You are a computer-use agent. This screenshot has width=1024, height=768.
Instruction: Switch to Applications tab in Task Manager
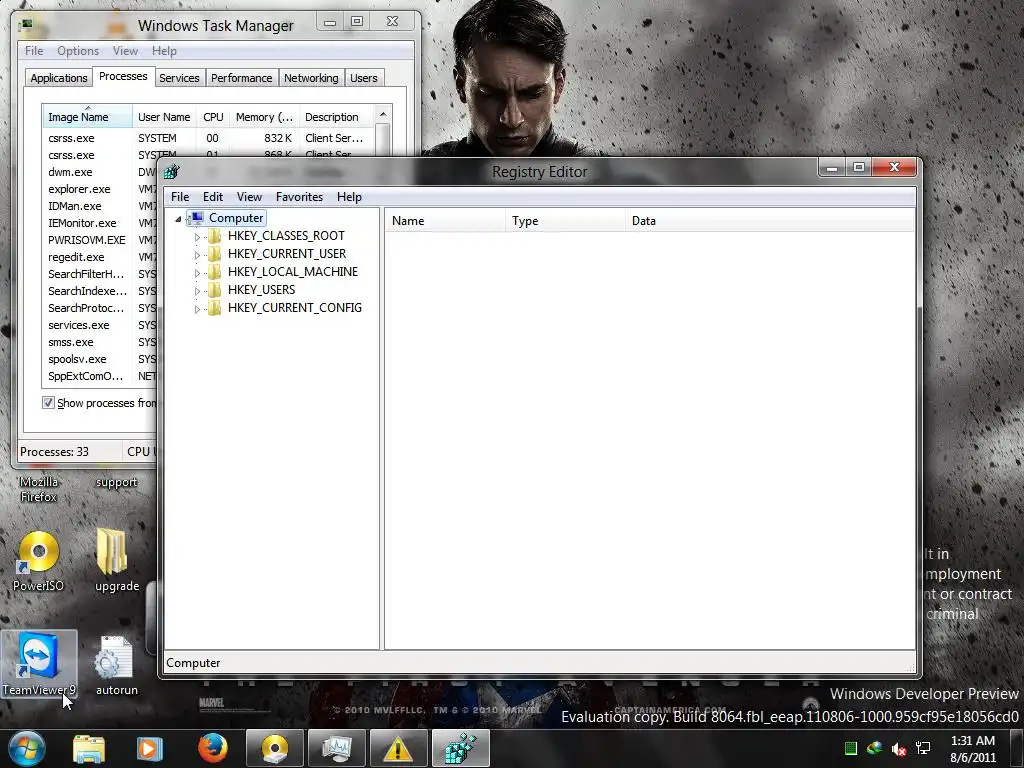tap(59, 78)
